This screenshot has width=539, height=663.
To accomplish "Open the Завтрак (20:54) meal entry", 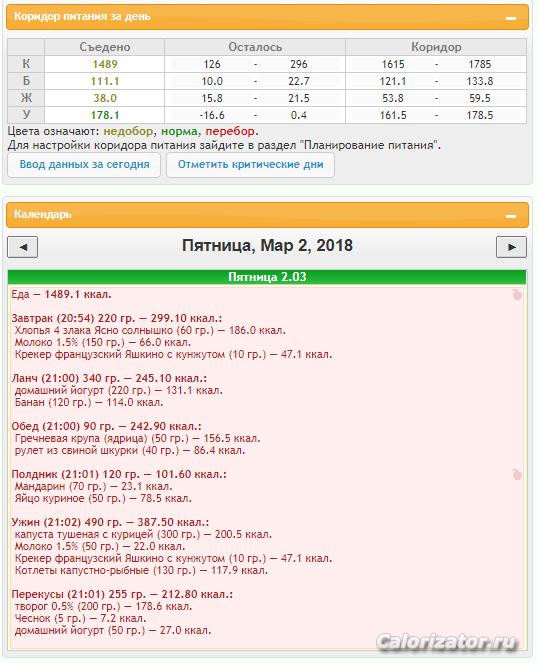I will pos(117,318).
